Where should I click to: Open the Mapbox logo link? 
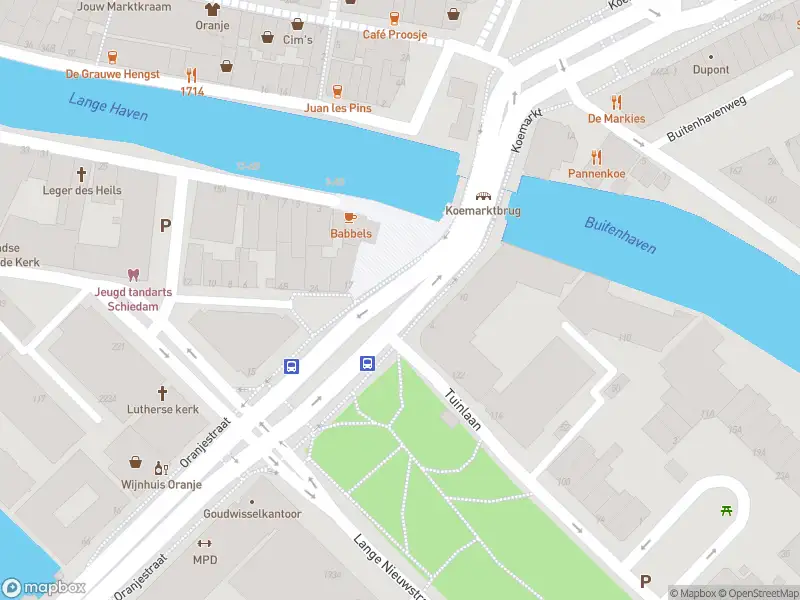[43, 588]
